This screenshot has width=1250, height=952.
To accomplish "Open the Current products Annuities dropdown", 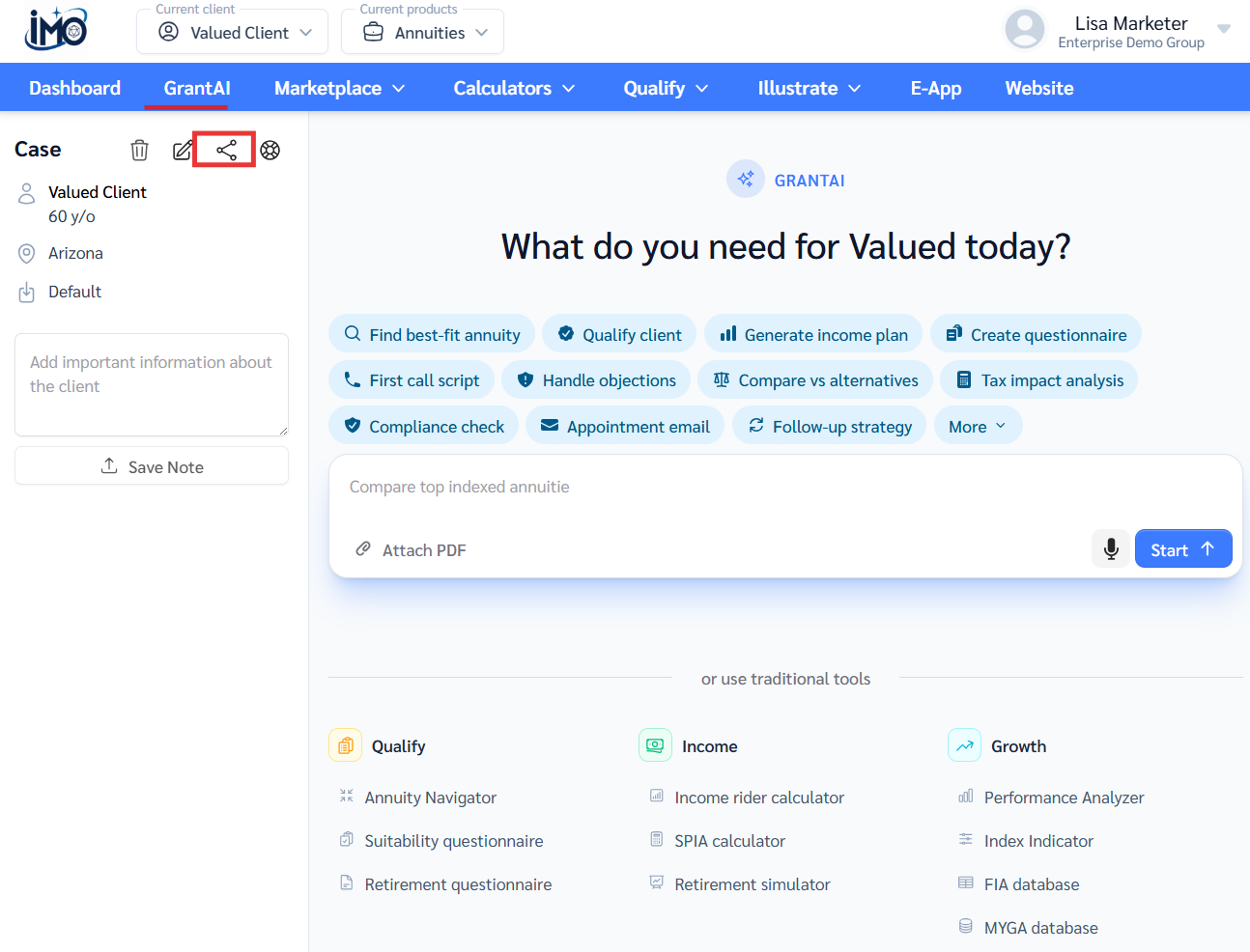I will (423, 32).
